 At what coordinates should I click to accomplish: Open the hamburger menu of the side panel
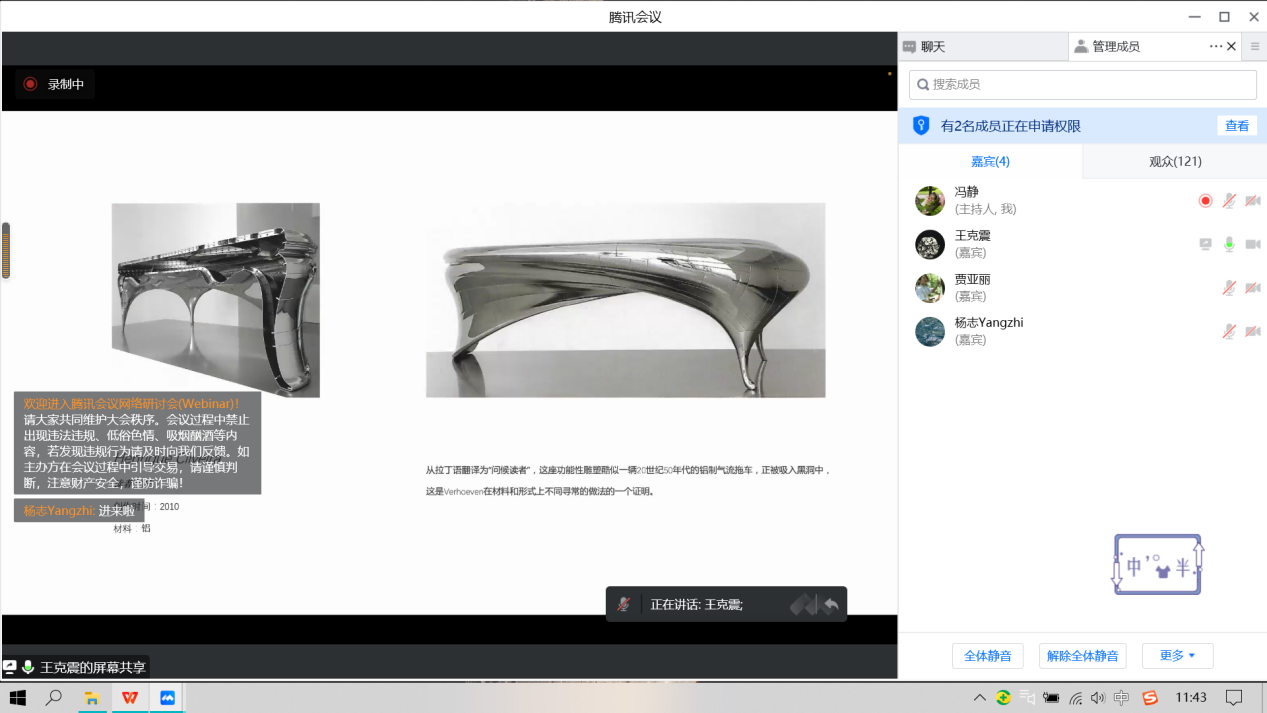coord(1254,46)
